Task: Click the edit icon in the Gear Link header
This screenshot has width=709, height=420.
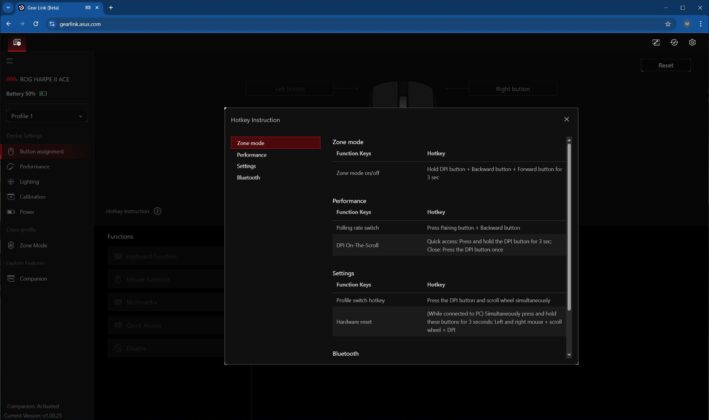Action: (x=656, y=42)
